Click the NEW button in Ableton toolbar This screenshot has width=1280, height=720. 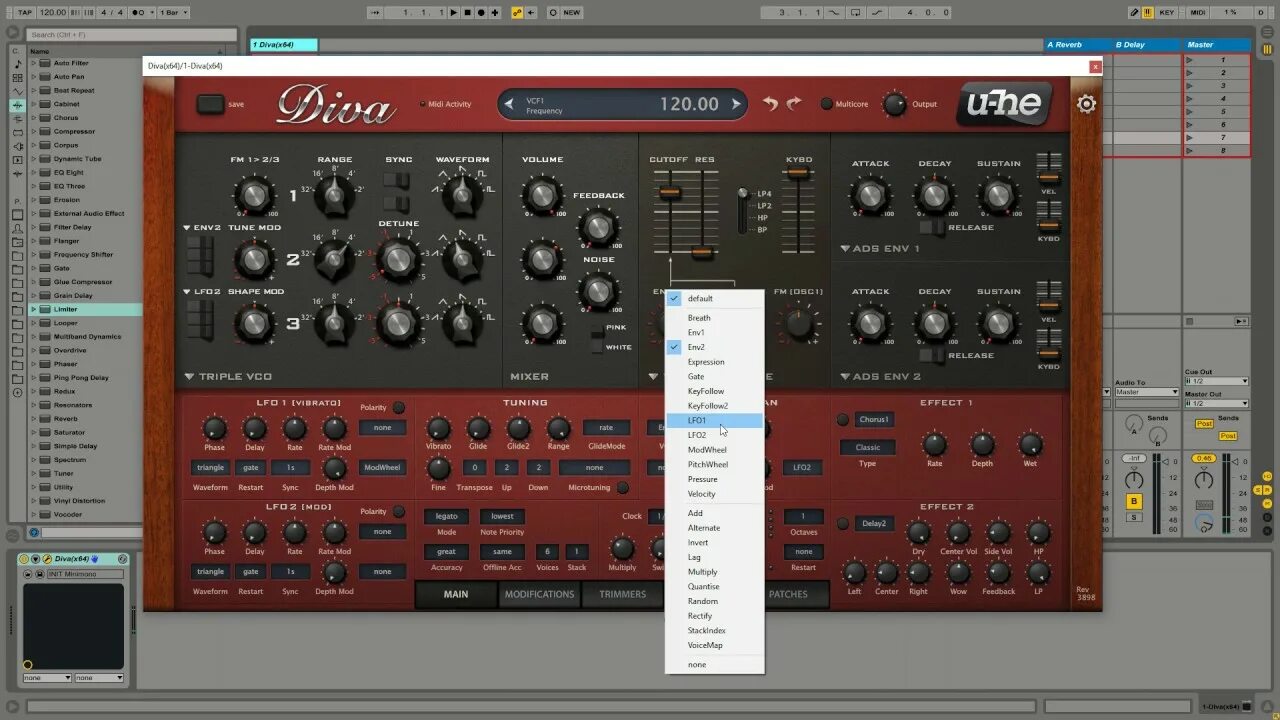click(x=572, y=12)
